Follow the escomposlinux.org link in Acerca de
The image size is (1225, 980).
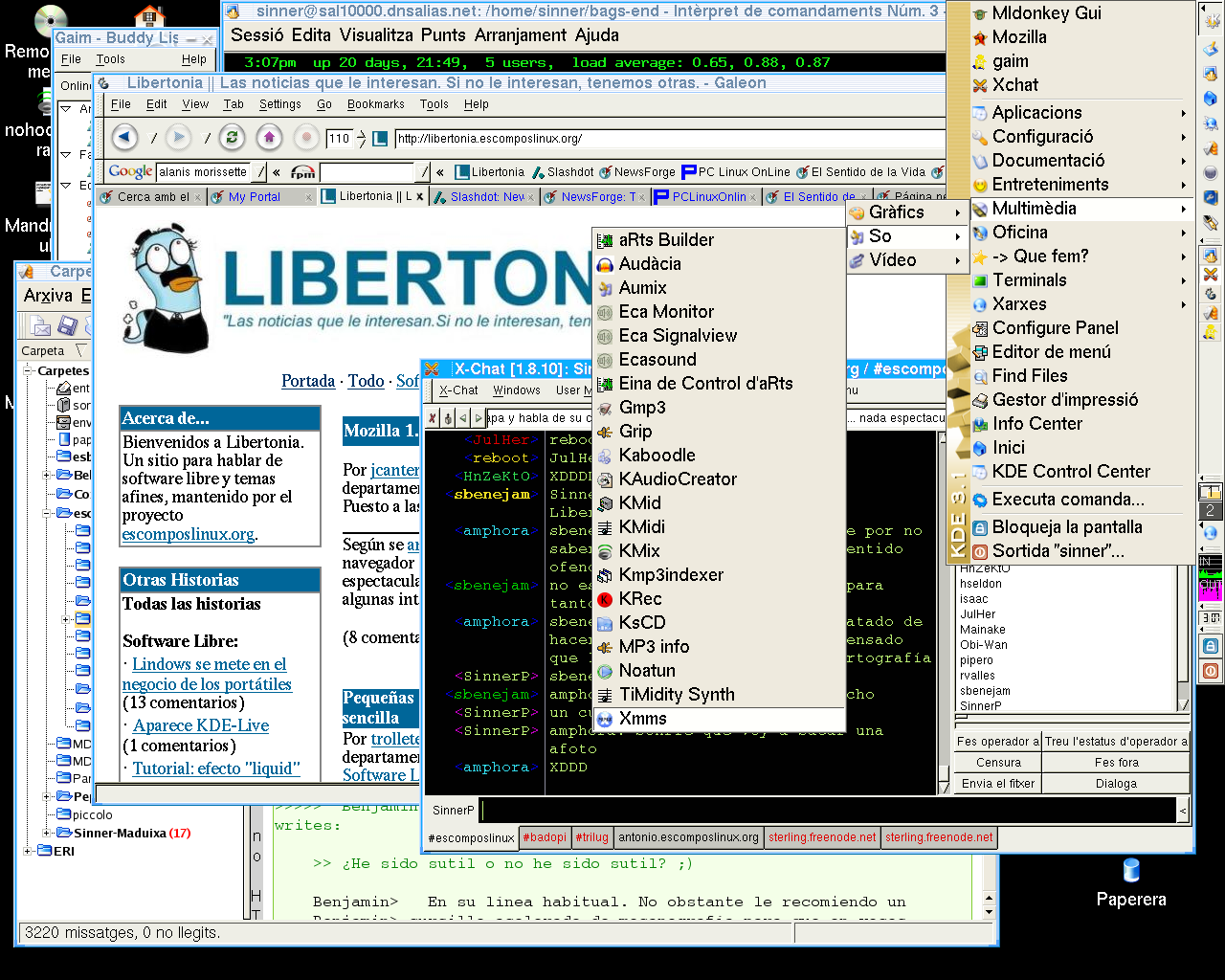[189, 534]
